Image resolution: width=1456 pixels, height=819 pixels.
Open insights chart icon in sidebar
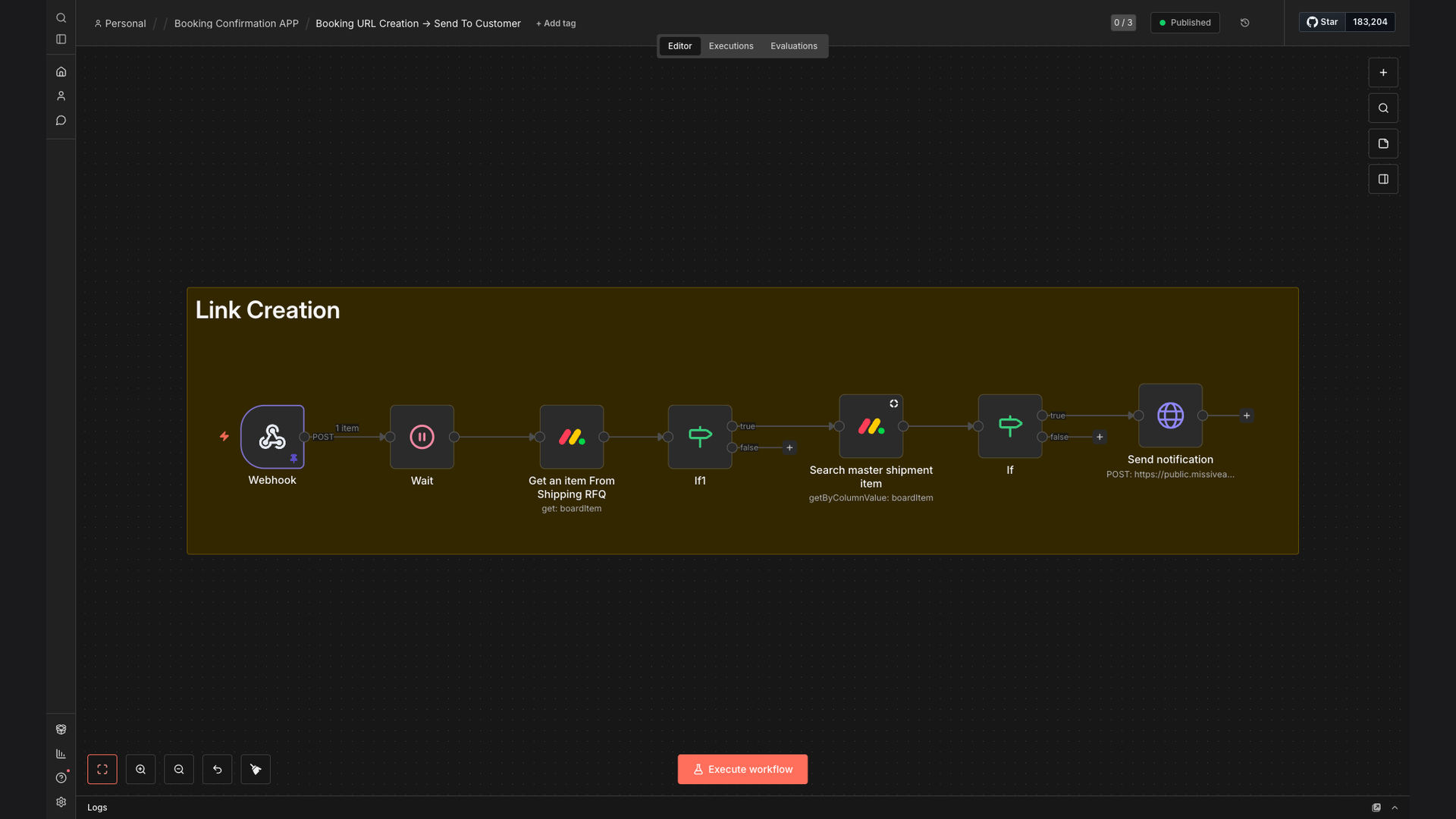click(x=61, y=754)
